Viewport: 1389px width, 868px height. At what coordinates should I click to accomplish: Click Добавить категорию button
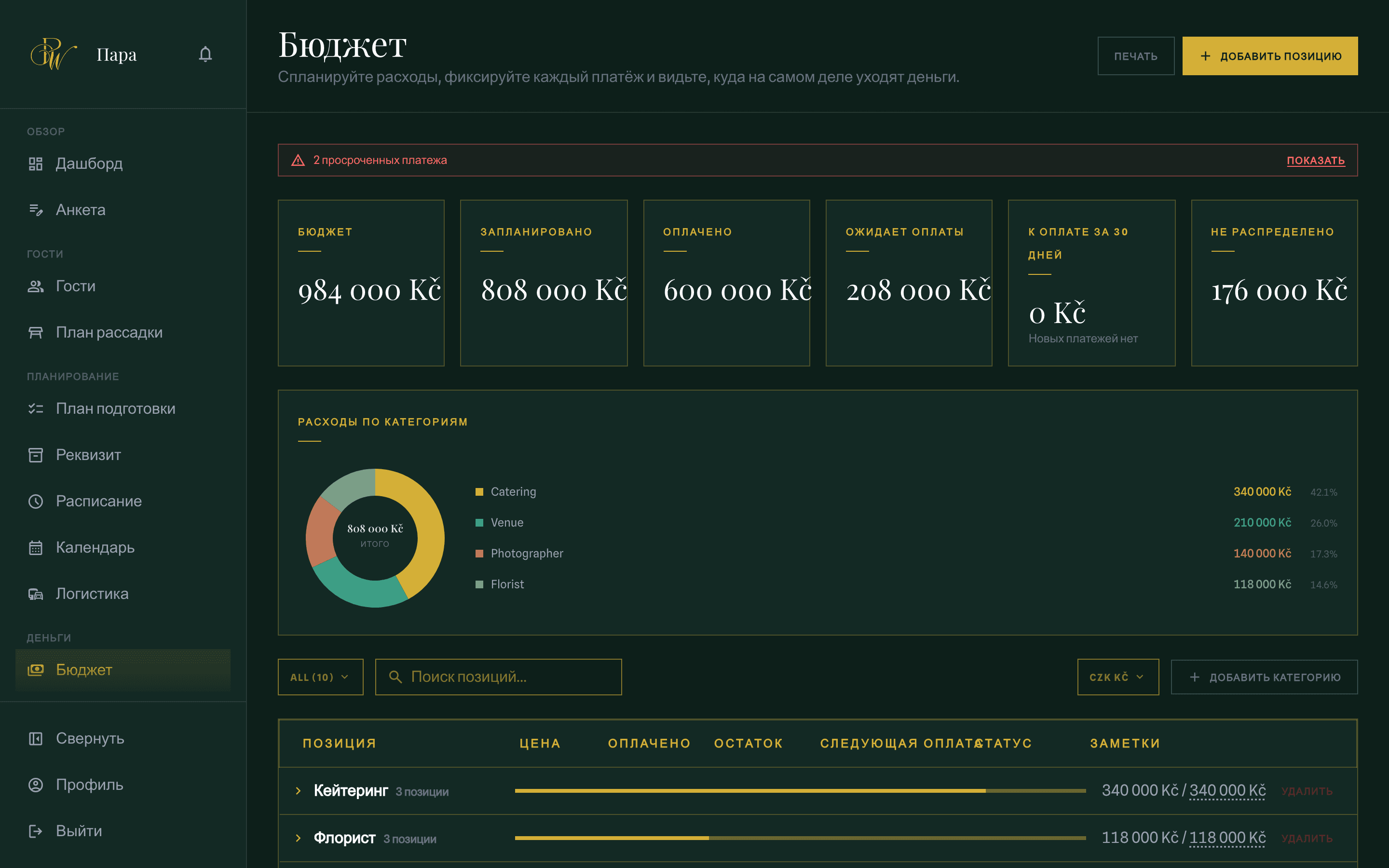(x=1264, y=677)
